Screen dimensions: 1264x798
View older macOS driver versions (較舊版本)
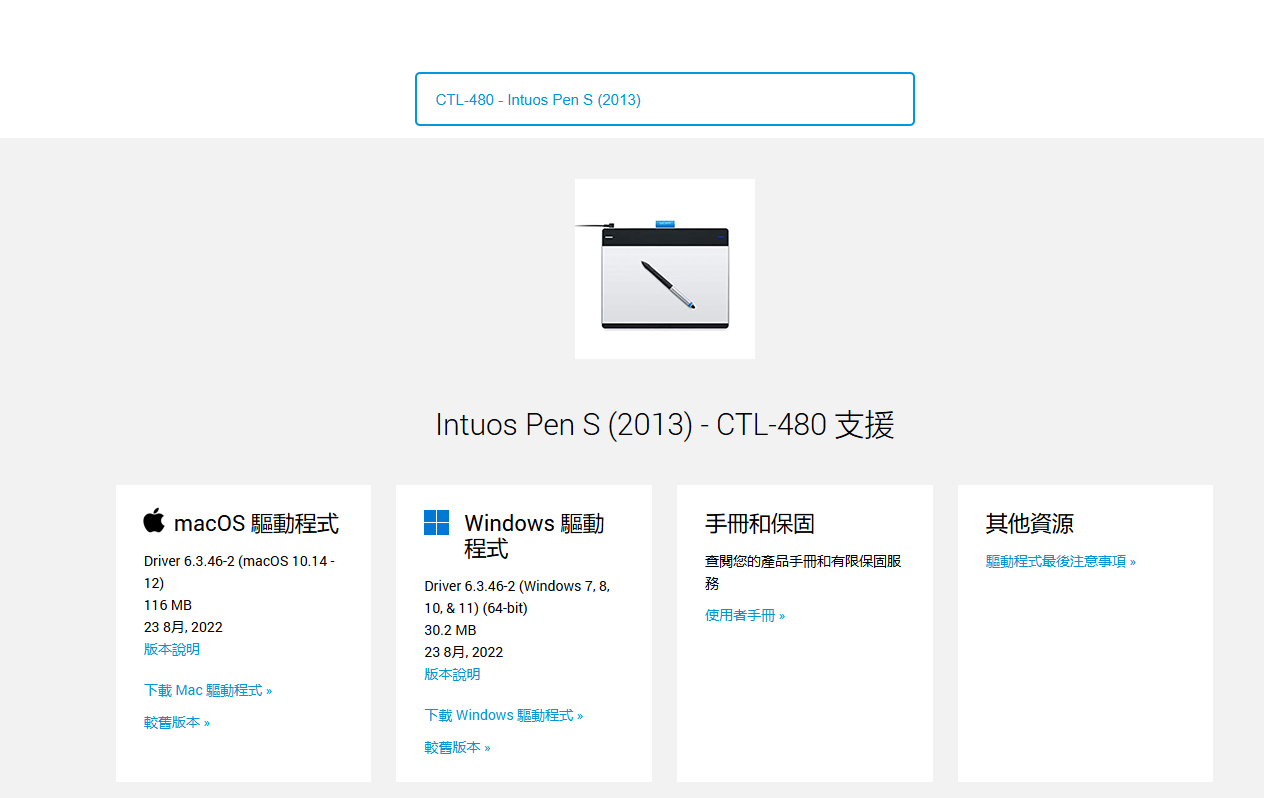click(177, 722)
